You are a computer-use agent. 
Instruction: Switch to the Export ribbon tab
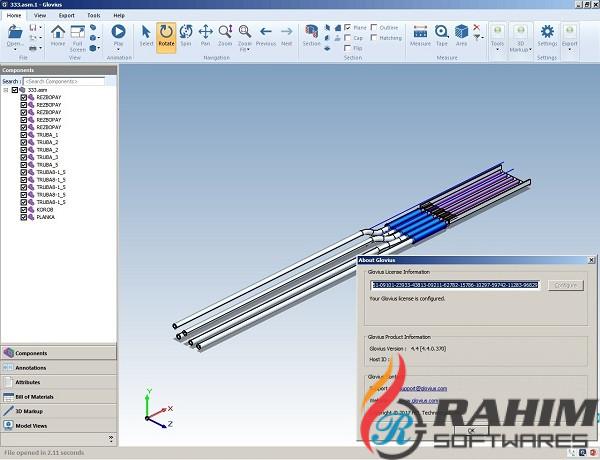tap(67, 15)
